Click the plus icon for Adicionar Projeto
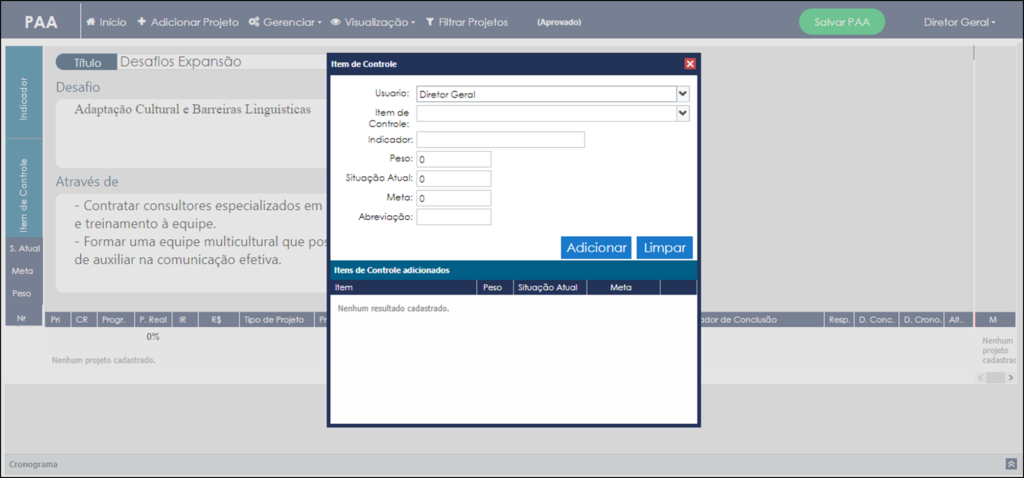Screen dimensions: 1024x478 click(x=142, y=22)
